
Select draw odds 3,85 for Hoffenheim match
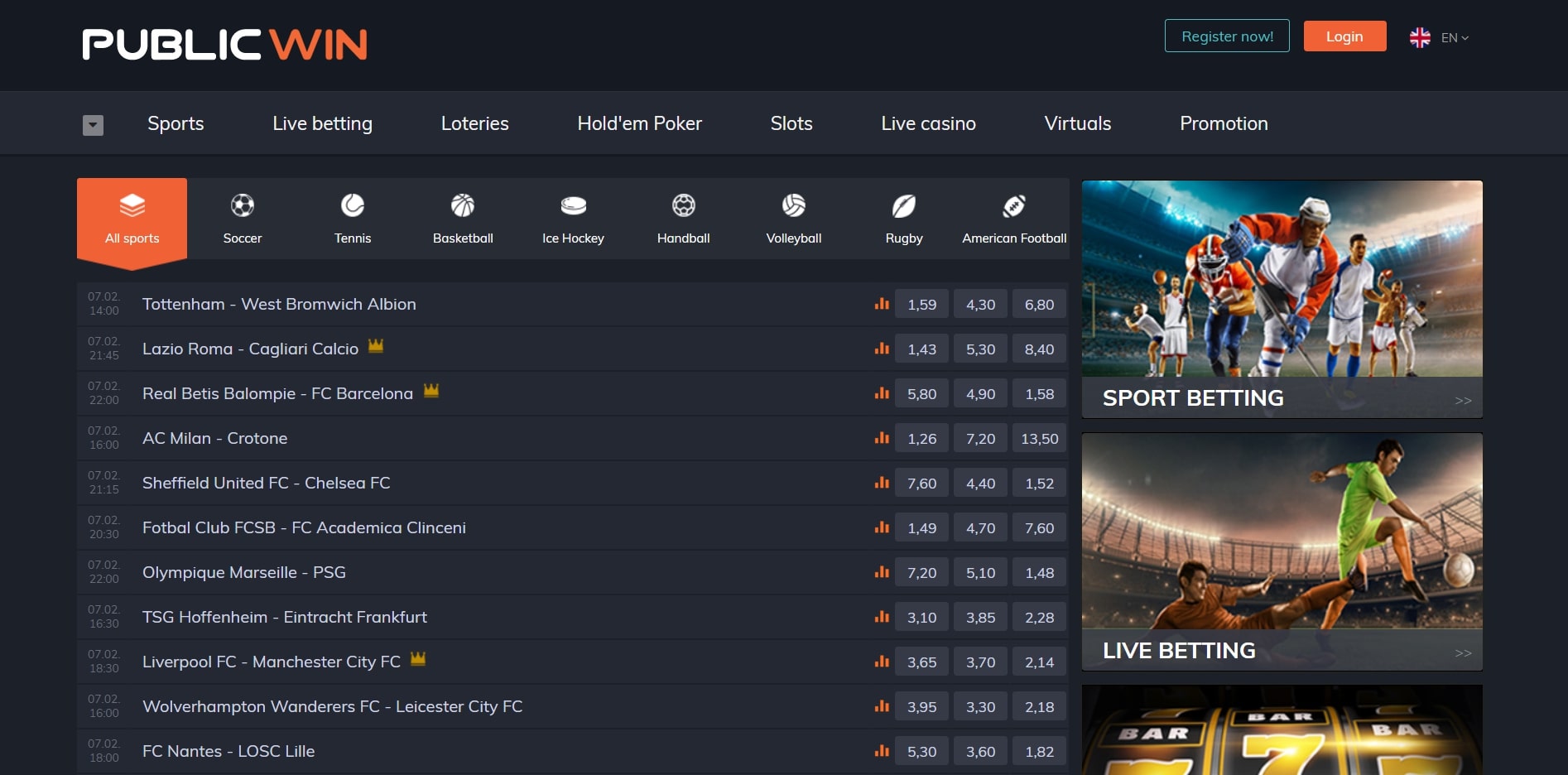tap(980, 617)
